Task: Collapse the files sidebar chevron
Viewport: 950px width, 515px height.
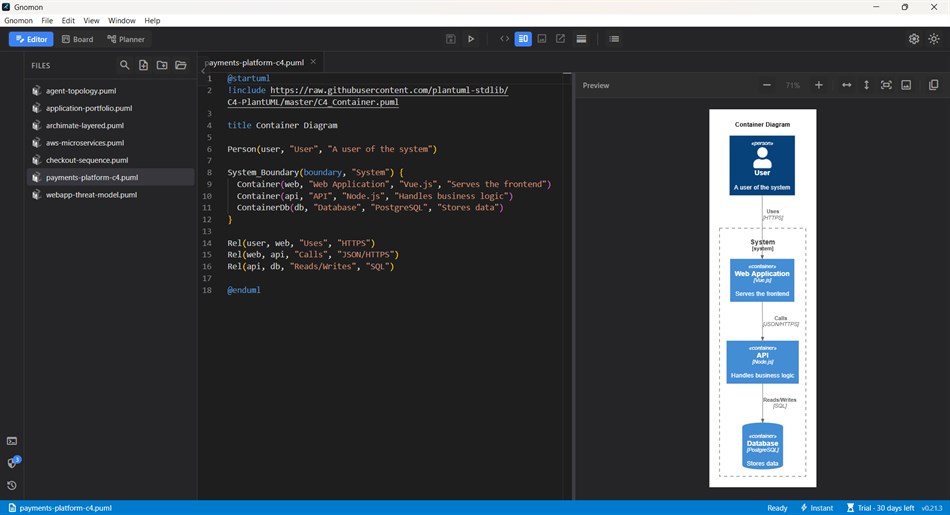Action: [x=203, y=71]
